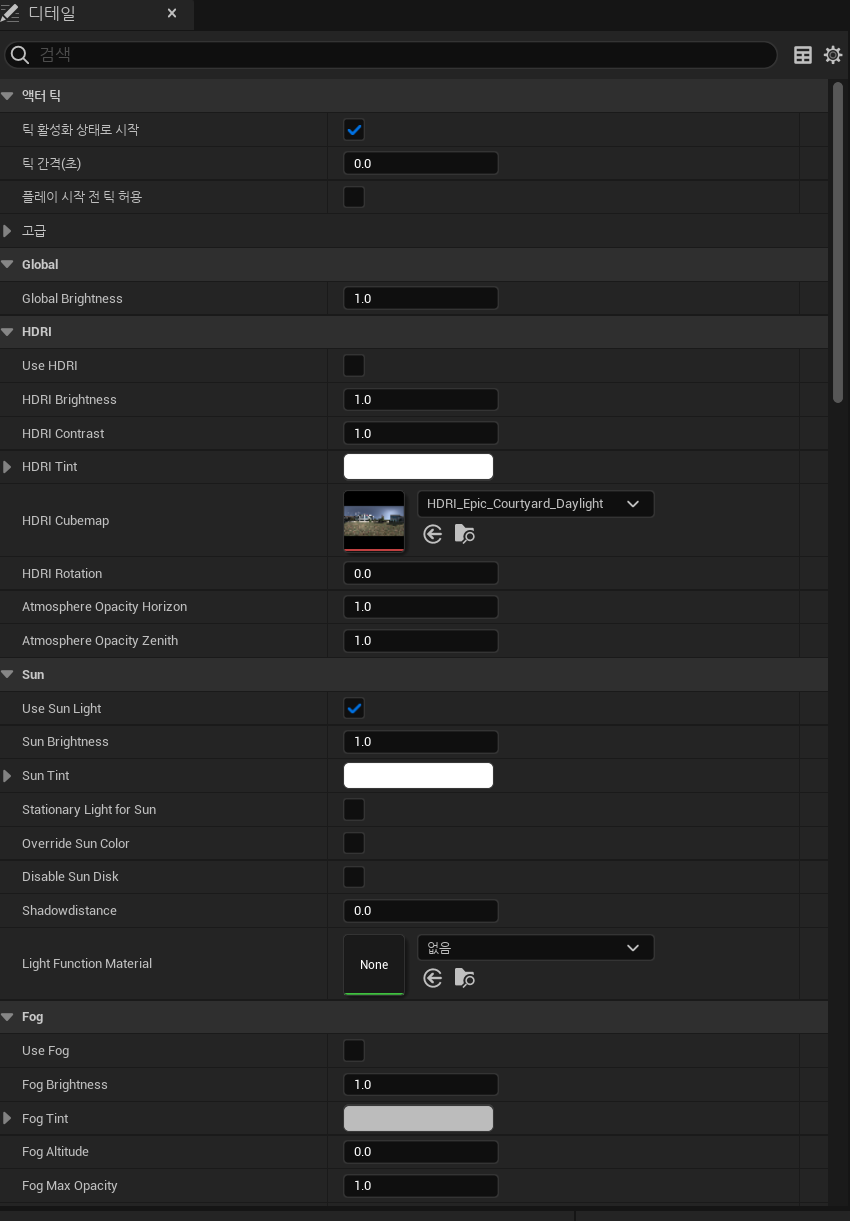Collapse the Sun section

coord(8,675)
